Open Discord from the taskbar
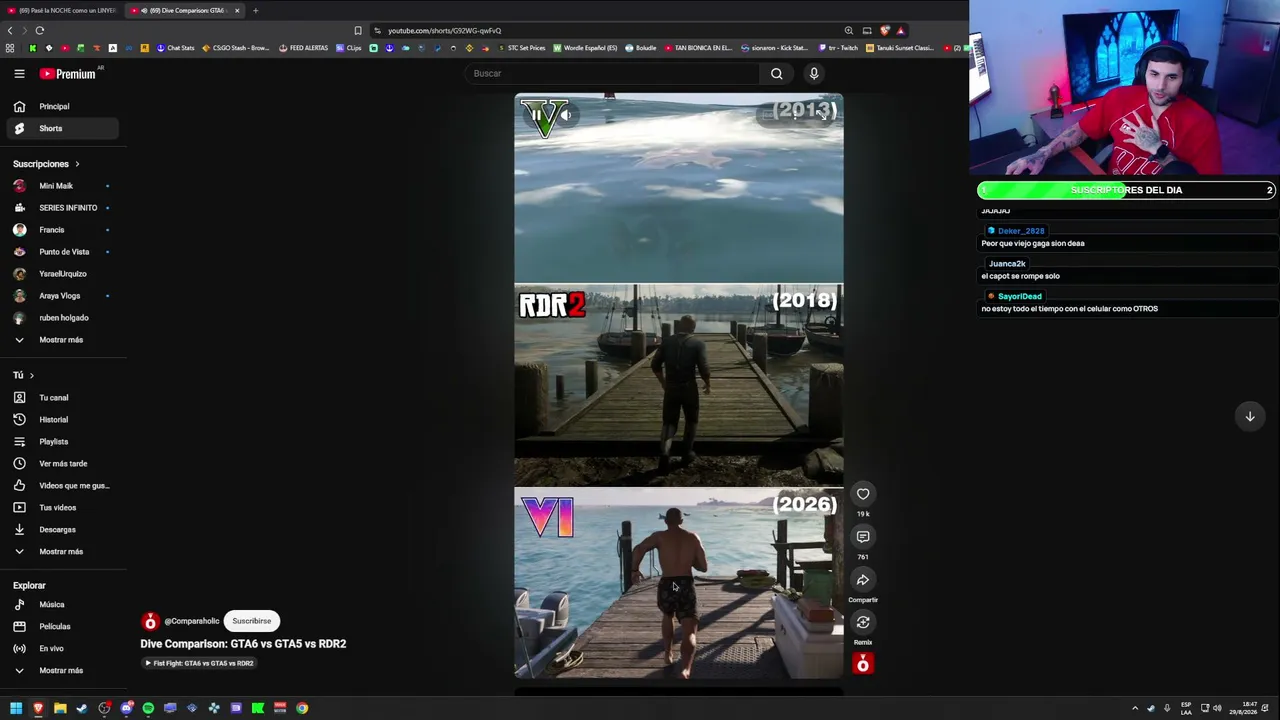The image size is (1280, 720). click(x=126, y=708)
